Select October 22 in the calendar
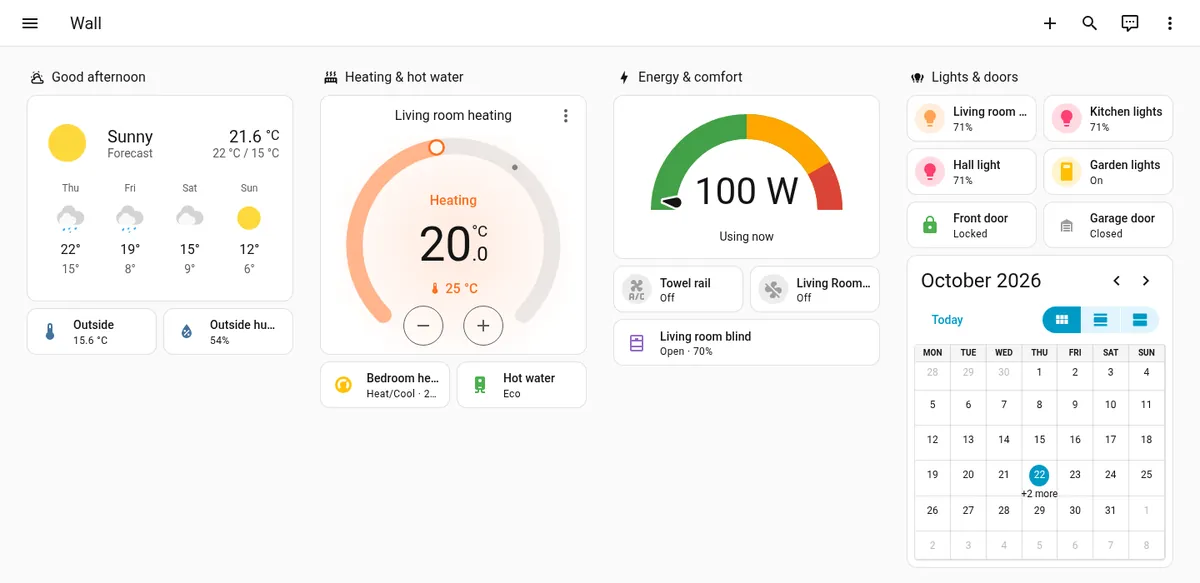Viewport: 1200px width, 583px height. pos(1040,475)
